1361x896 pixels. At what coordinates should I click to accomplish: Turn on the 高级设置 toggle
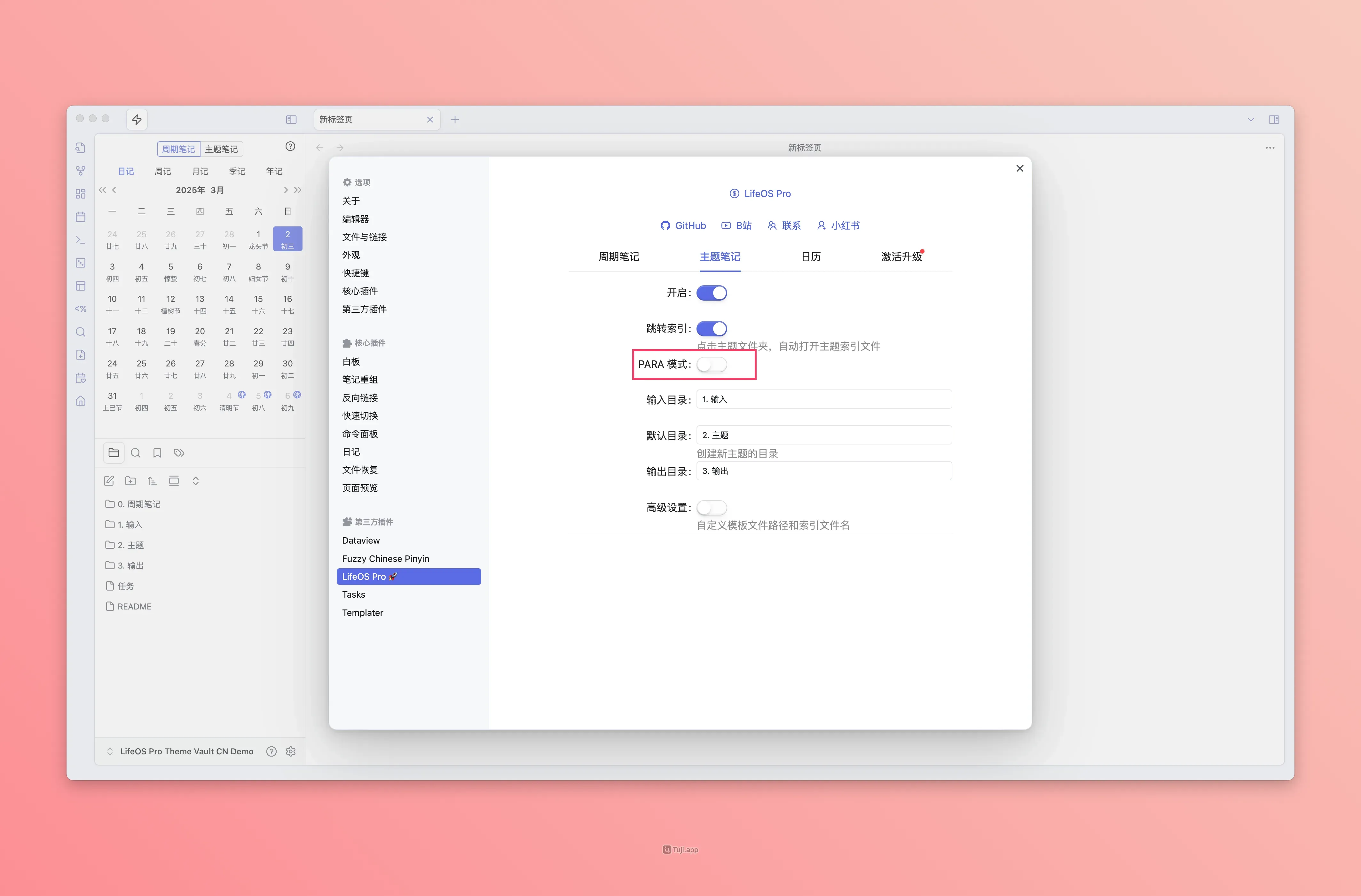pos(712,507)
